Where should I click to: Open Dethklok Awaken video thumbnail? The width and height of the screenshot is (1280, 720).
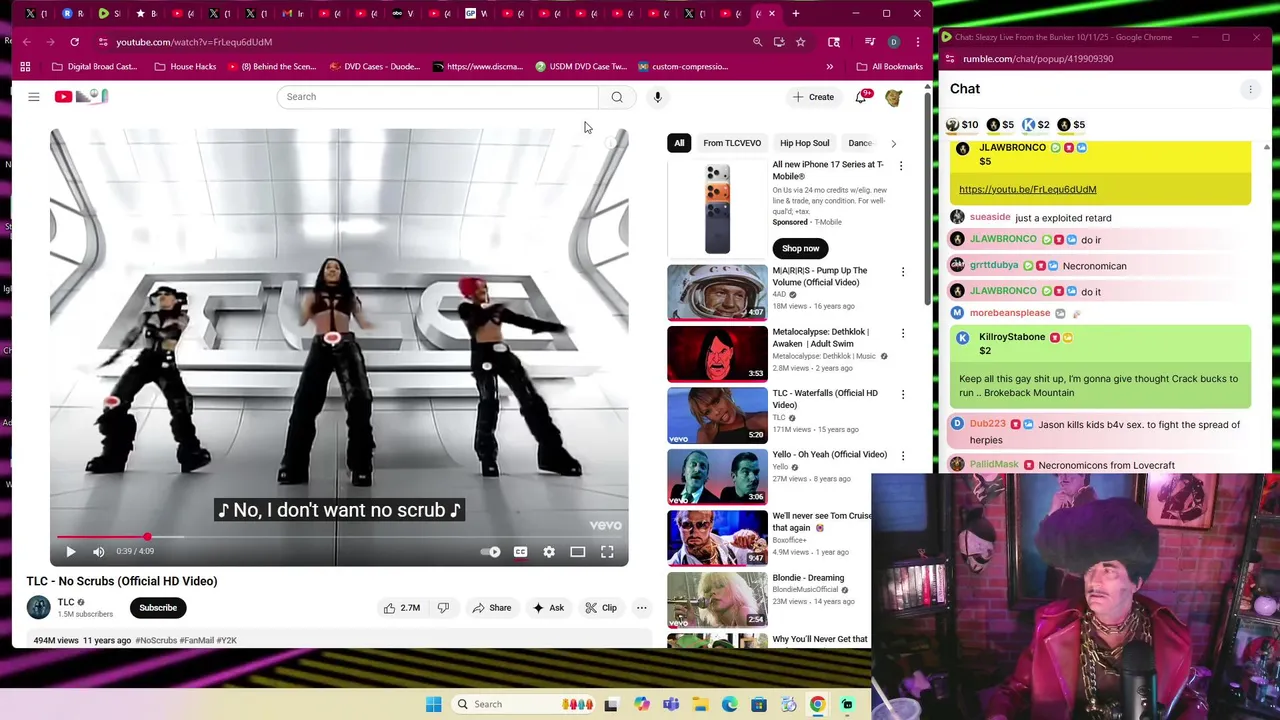pos(717,354)
